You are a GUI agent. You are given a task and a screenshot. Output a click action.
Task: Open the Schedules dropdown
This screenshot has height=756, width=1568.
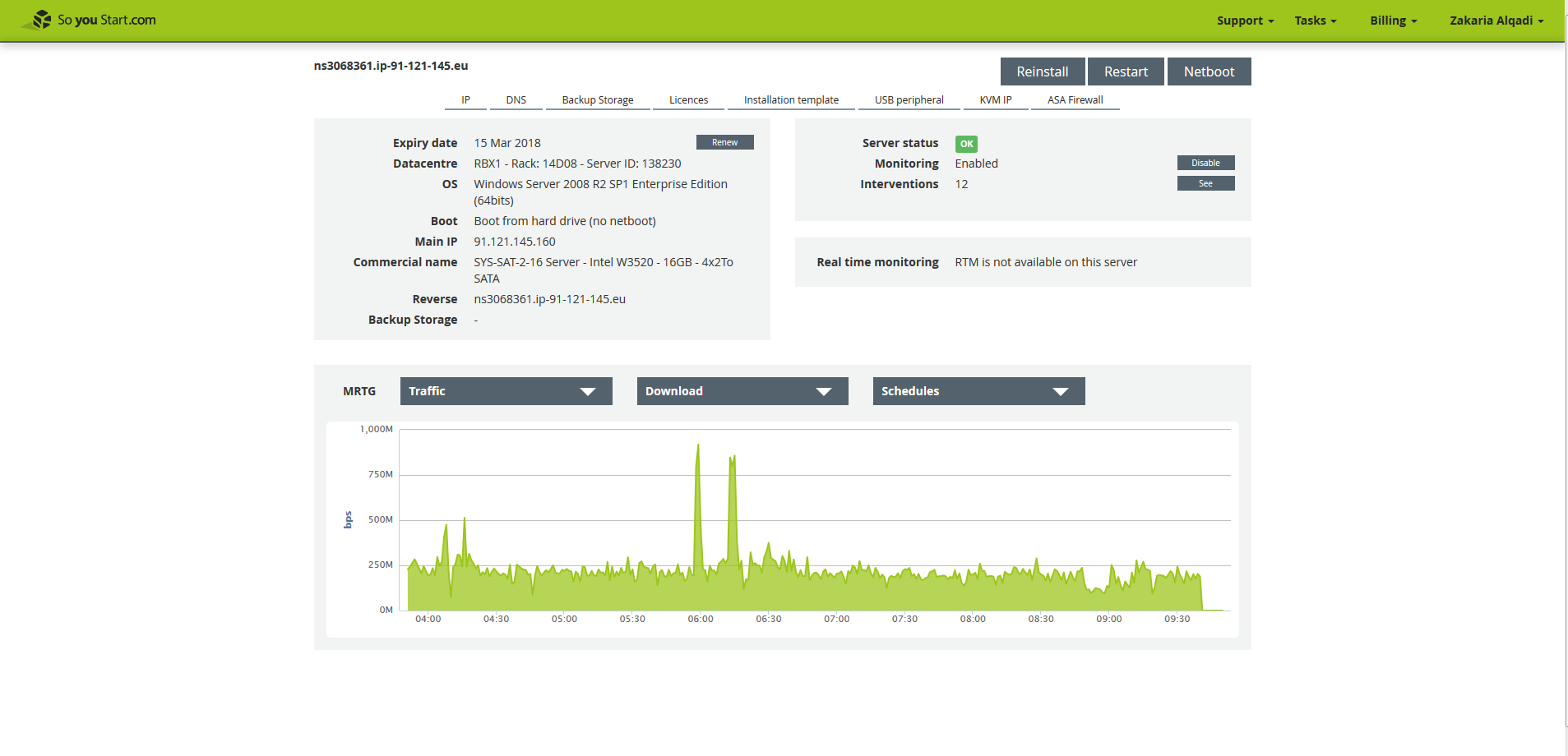pos(978,391)
